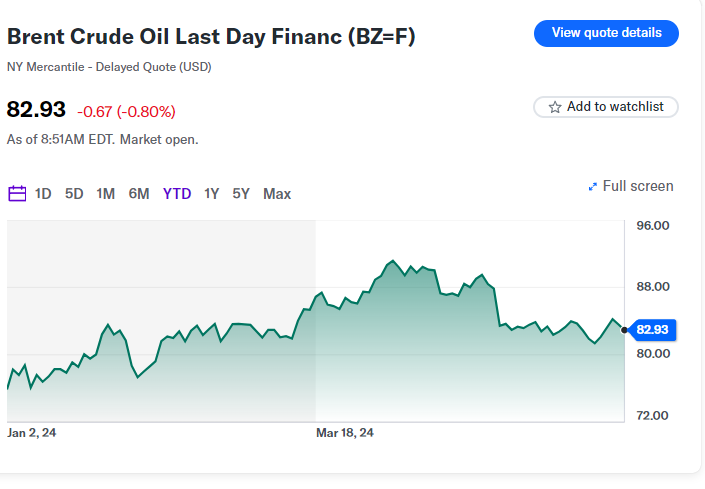Select the YTD range option
The height and width of the screenshot is (489, 705).
coord(177,194)
